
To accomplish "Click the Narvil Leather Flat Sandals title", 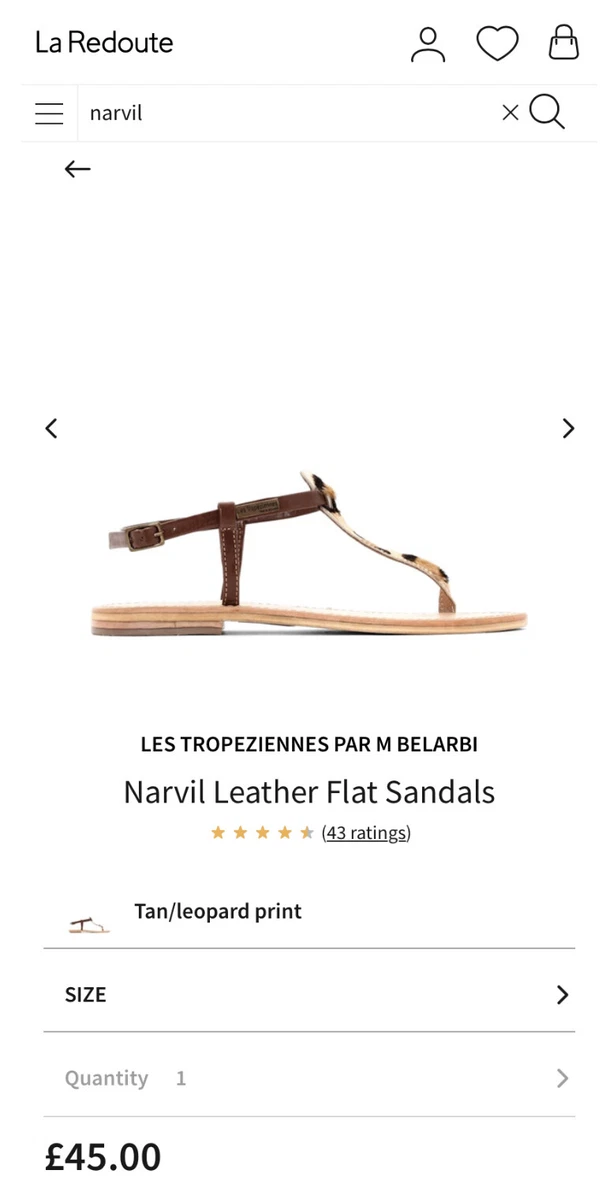I will [309, 792].
